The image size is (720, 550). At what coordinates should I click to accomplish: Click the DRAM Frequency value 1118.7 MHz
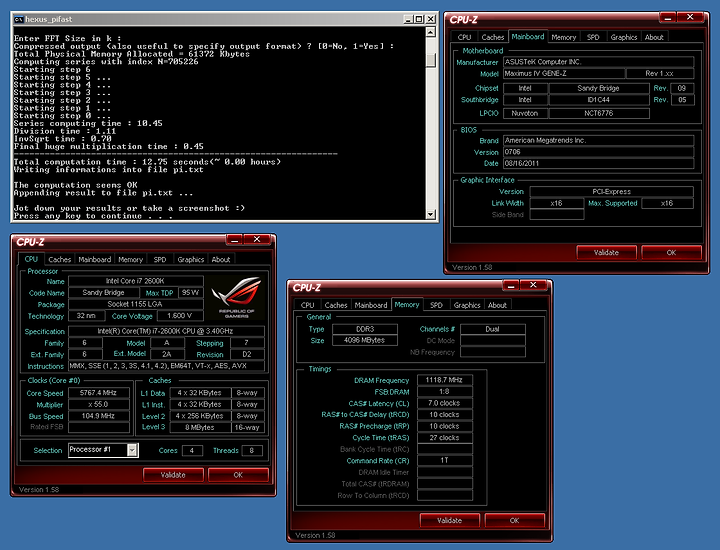pyautogui.click(x=444, y=380)
